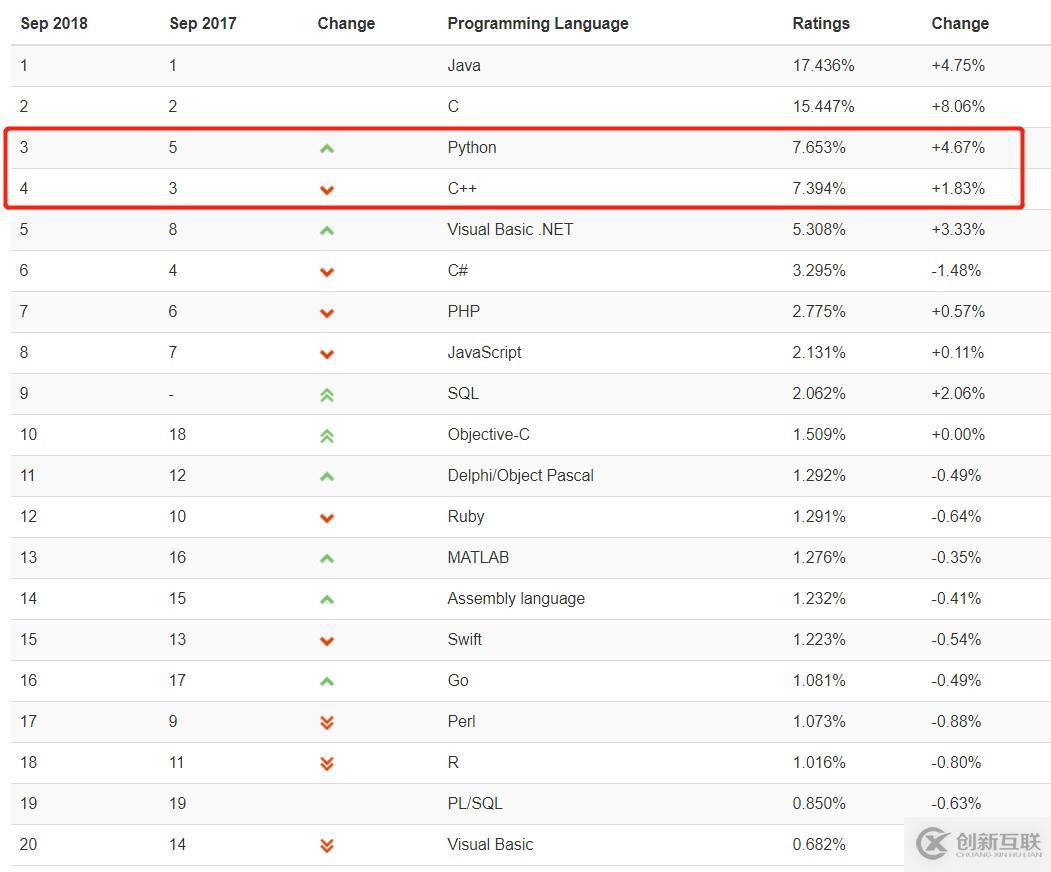This screenshot has width=1051, height=872.
Task: Click the Java language name
Action: pos(464,66)
